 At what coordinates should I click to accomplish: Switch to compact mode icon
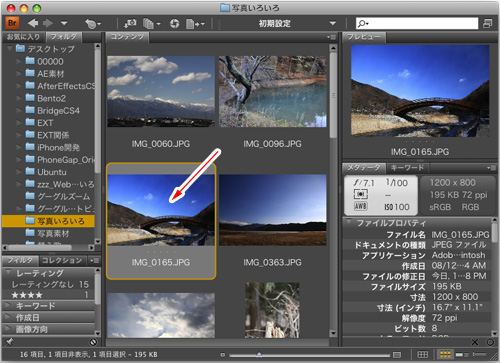(x=487, y=23)
